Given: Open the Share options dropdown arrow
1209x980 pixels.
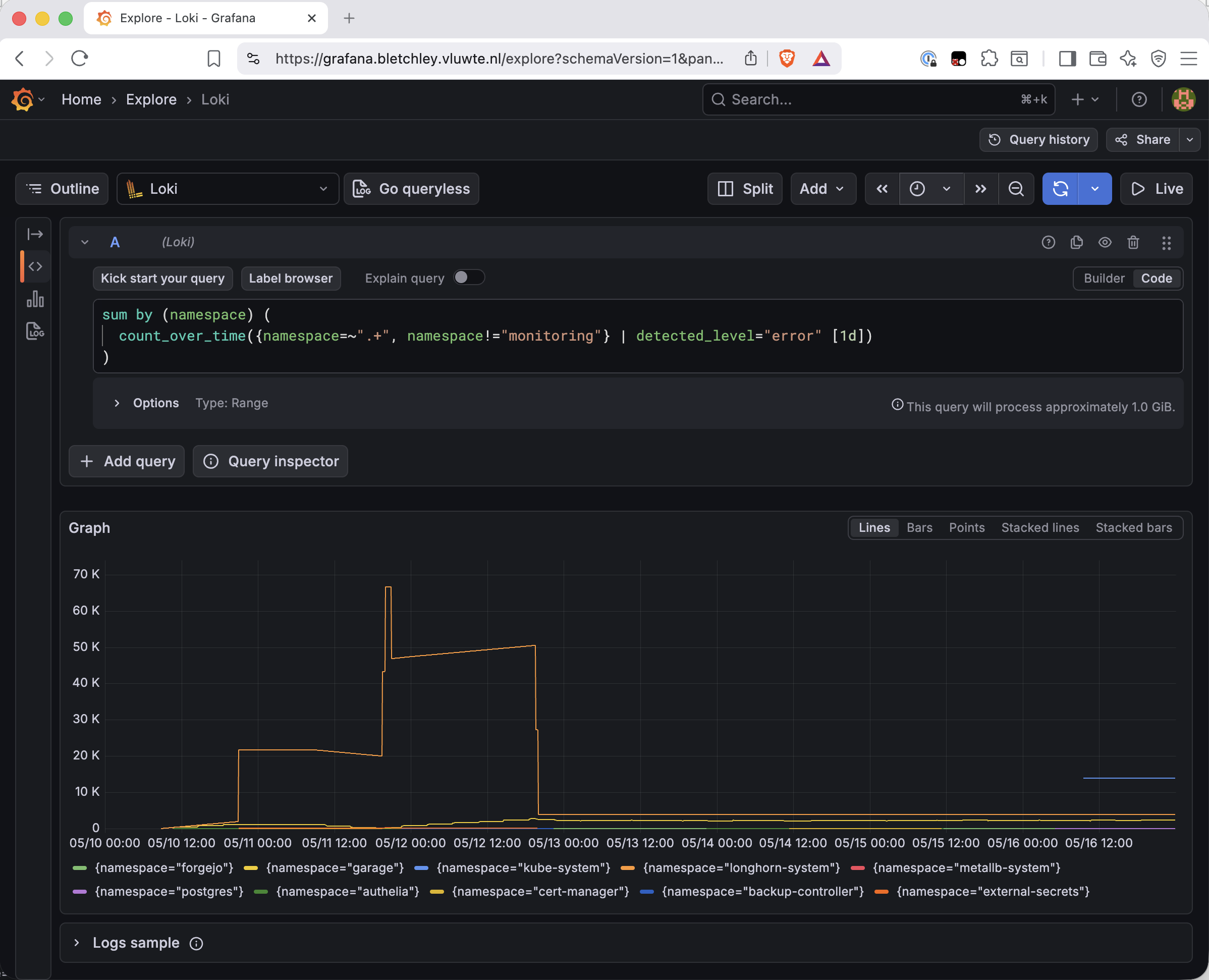Looking at the screenshot, I should (x=1189, y=139).
